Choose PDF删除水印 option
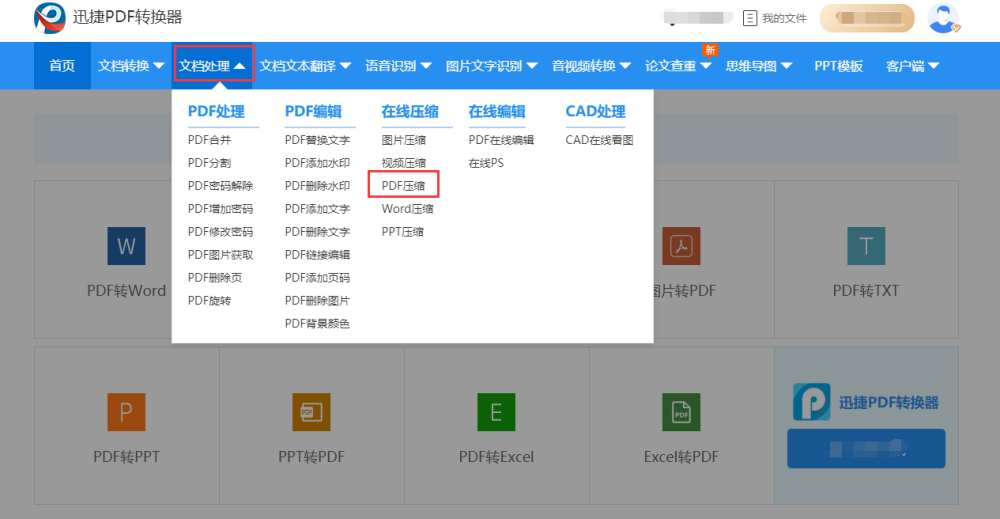The width and height of the screenshot is (1000, 519). click(x=317, y=186)
